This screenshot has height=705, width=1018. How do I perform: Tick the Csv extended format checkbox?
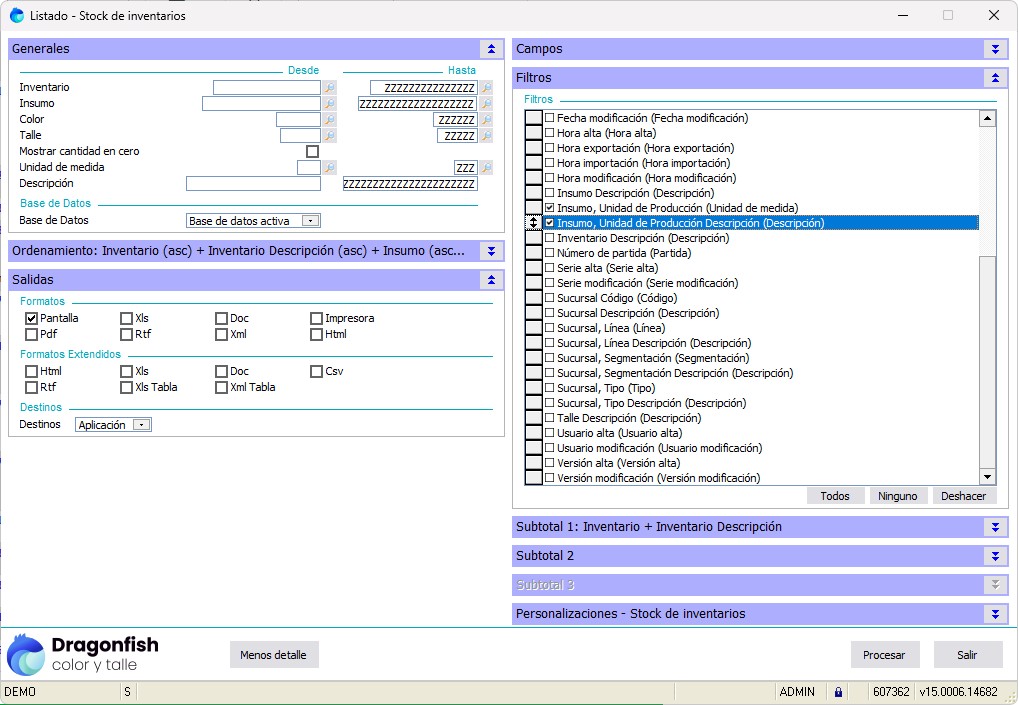coord(316,372)
